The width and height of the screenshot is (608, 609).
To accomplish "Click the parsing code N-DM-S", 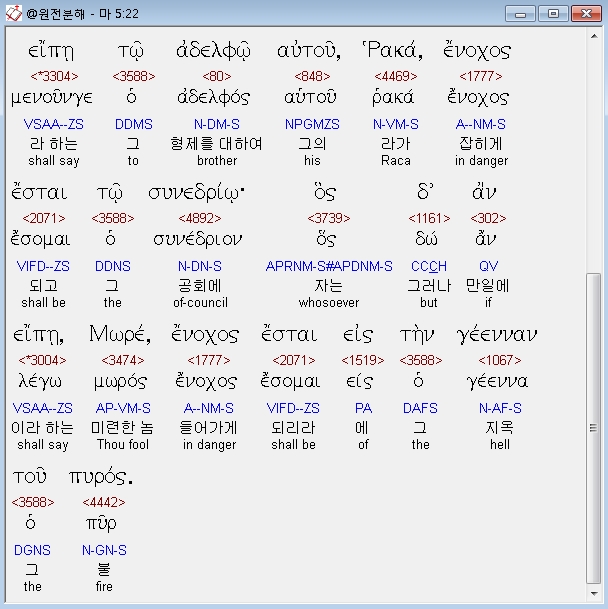I will (x=217, y=124).
